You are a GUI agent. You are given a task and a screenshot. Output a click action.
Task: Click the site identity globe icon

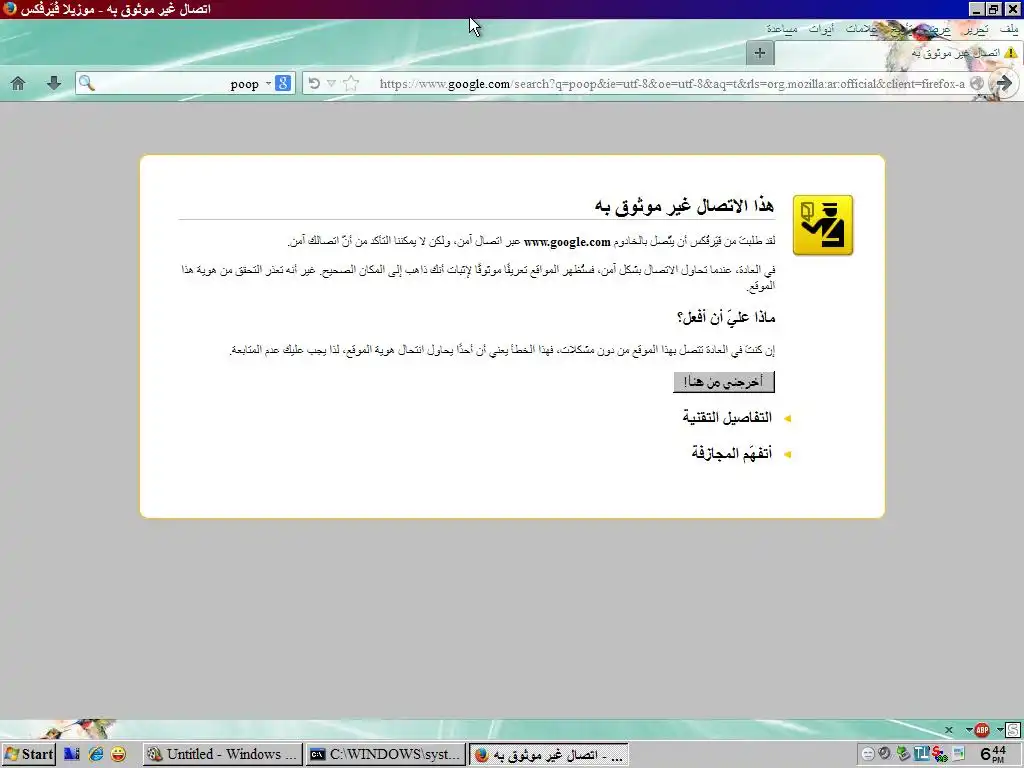point(977,84)
